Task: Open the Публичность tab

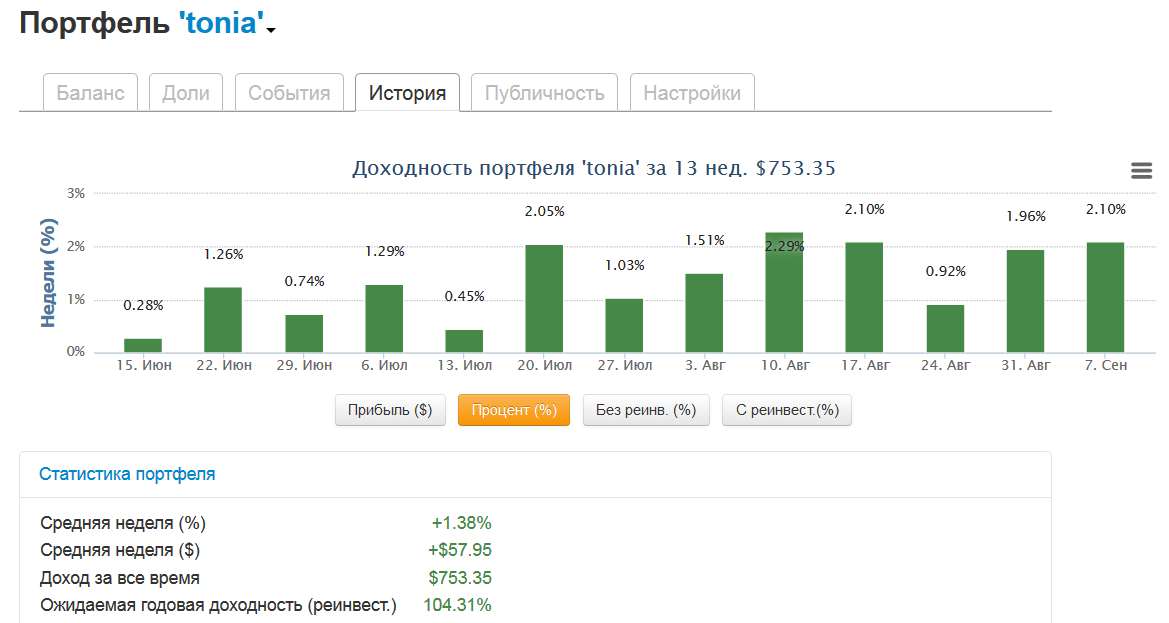Action: coord(544,93)
